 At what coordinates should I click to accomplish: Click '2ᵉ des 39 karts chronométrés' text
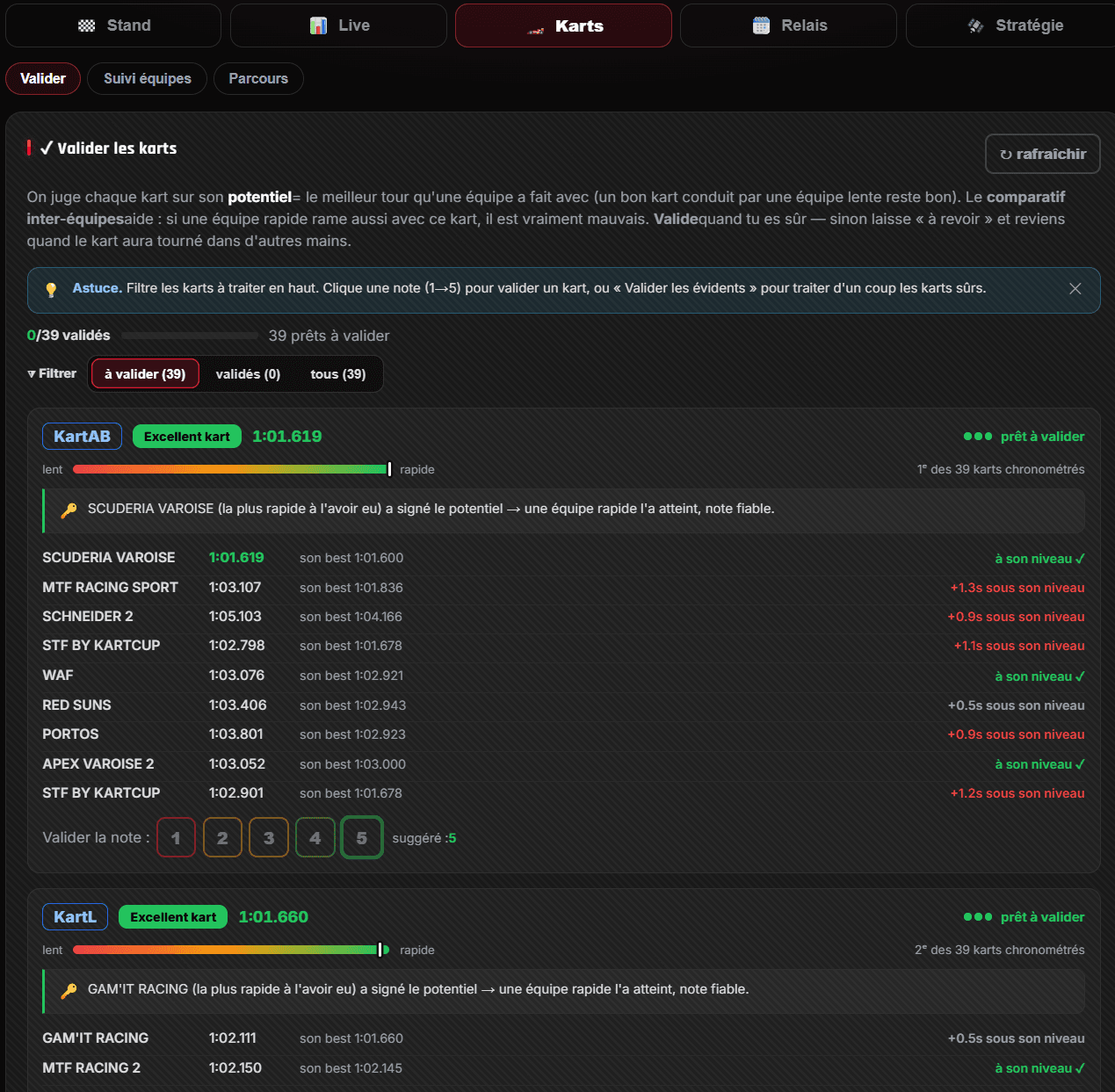(1000, 950)
